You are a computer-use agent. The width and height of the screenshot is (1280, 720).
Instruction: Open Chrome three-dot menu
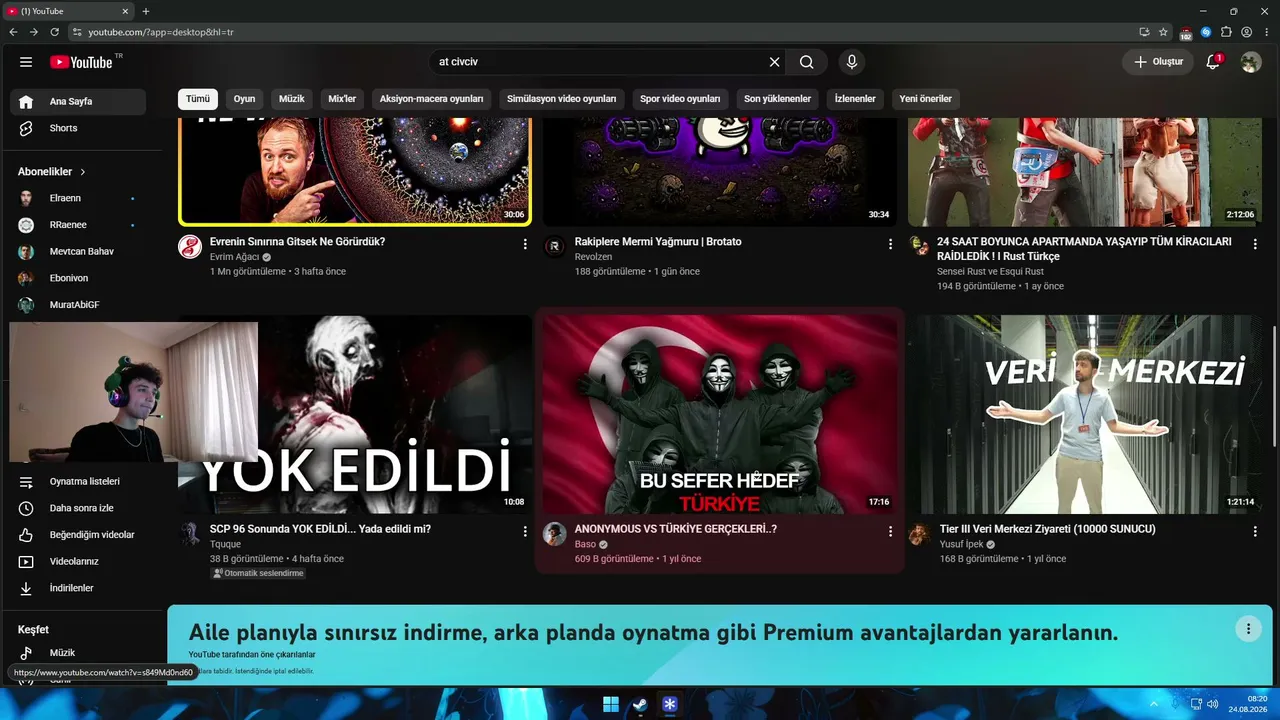pos(1267,32)
